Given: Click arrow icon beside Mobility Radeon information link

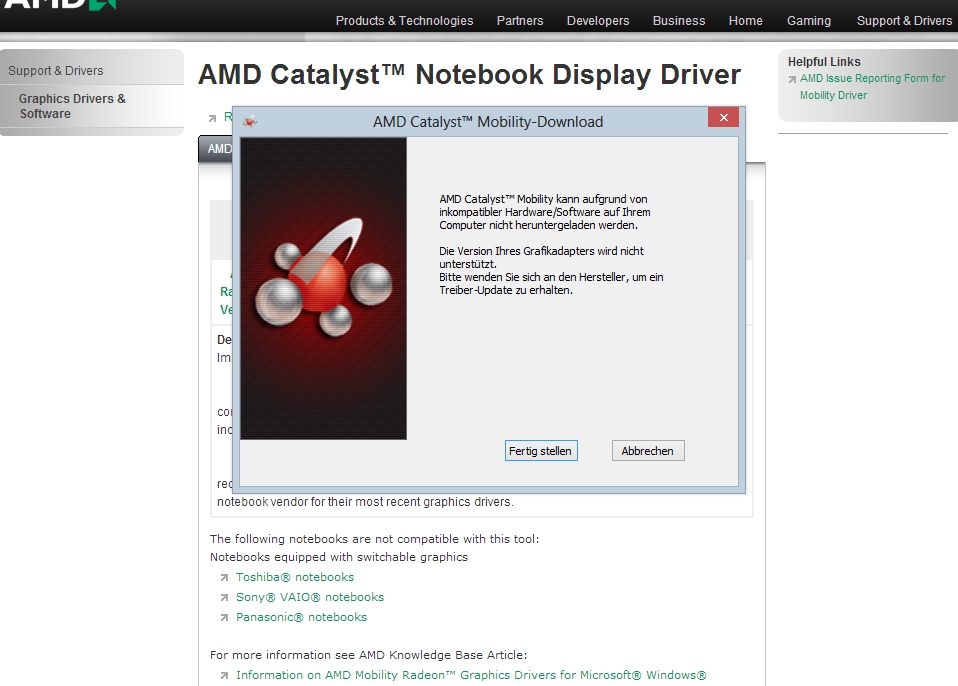Looking at the screenshot, I should pos(224,676).
